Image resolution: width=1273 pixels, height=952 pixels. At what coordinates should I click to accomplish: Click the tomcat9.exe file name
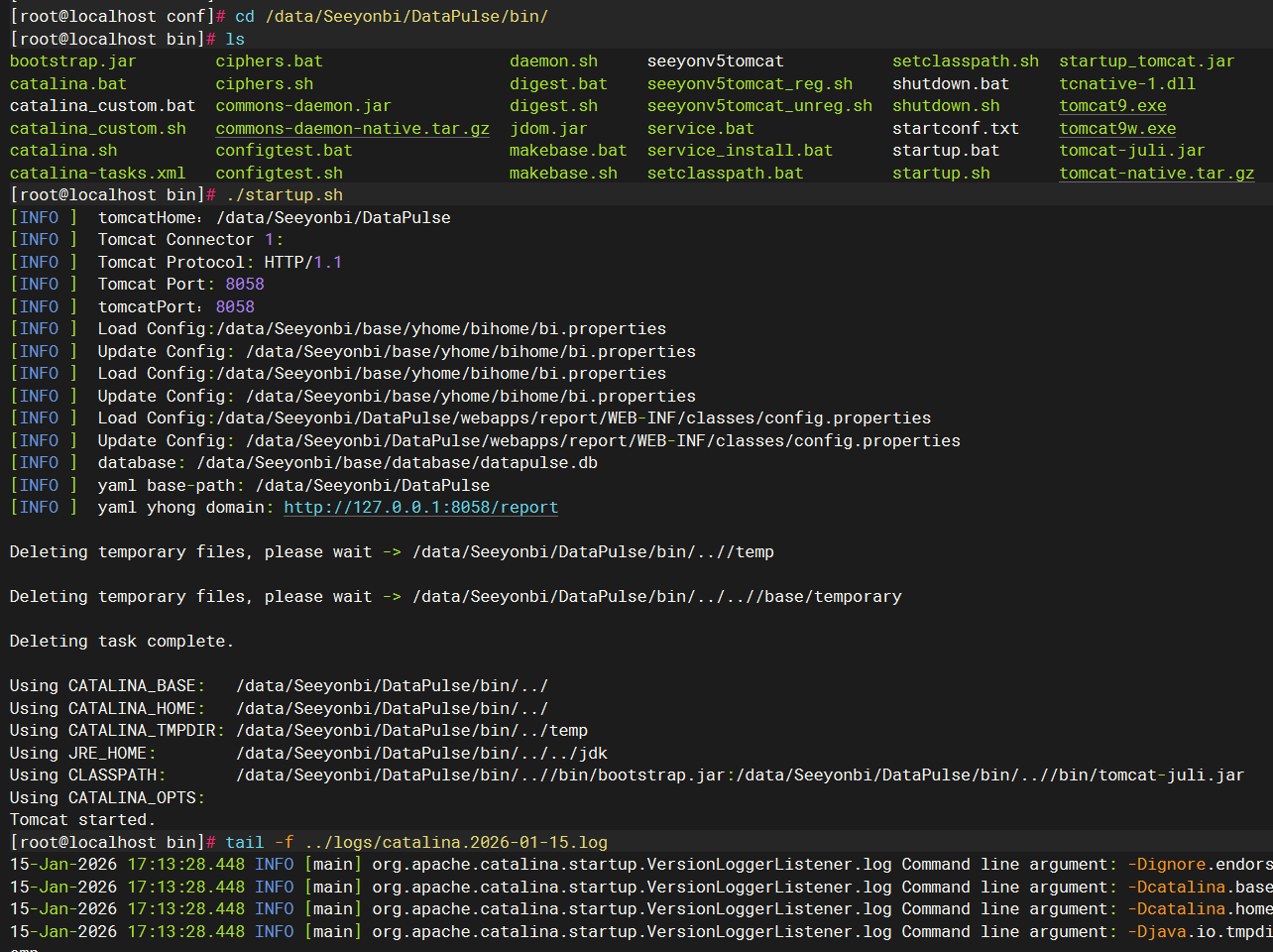click(1112, 106)
